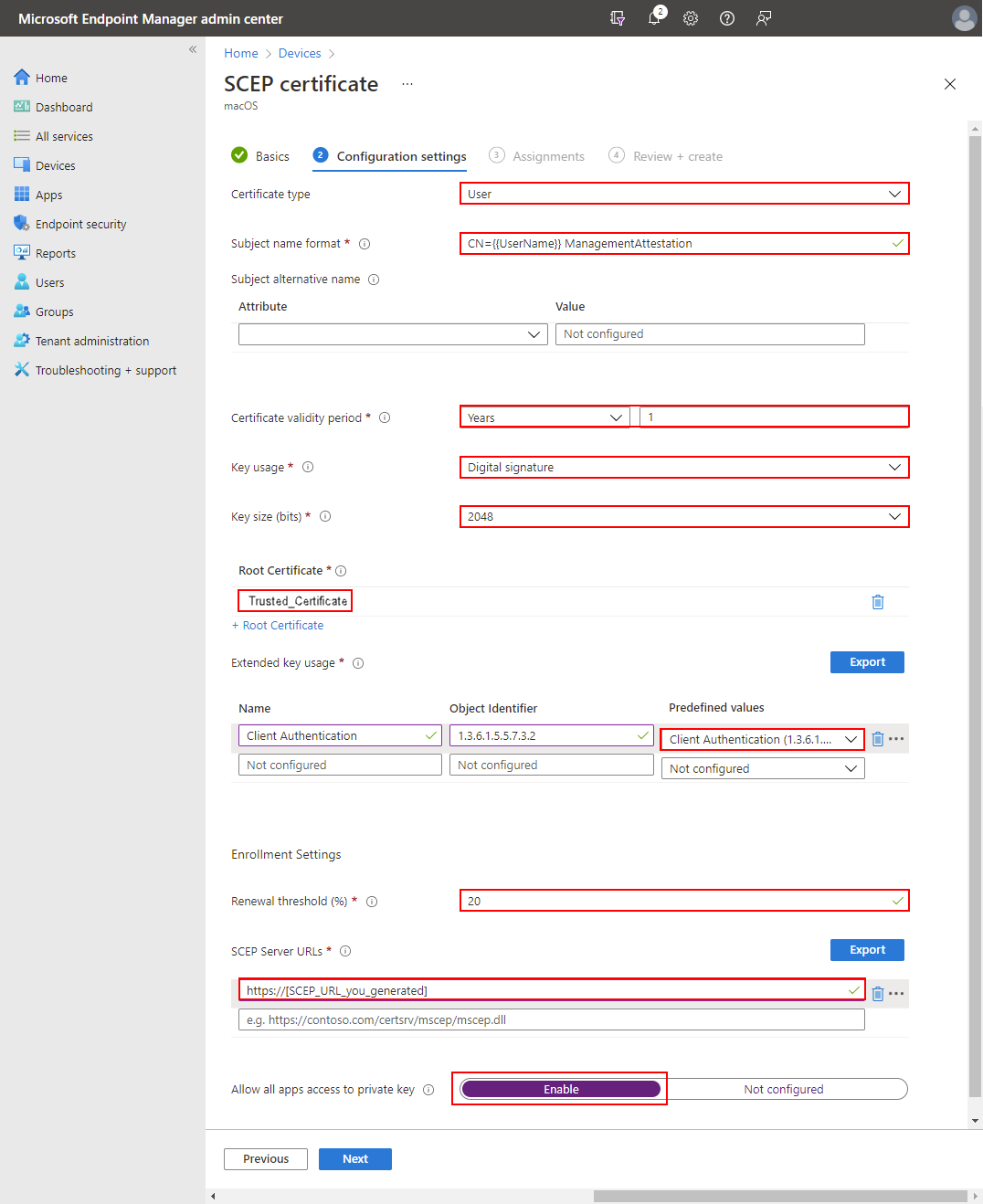Click the help question mark icon
983x1204 pixels.
(727, 18)
